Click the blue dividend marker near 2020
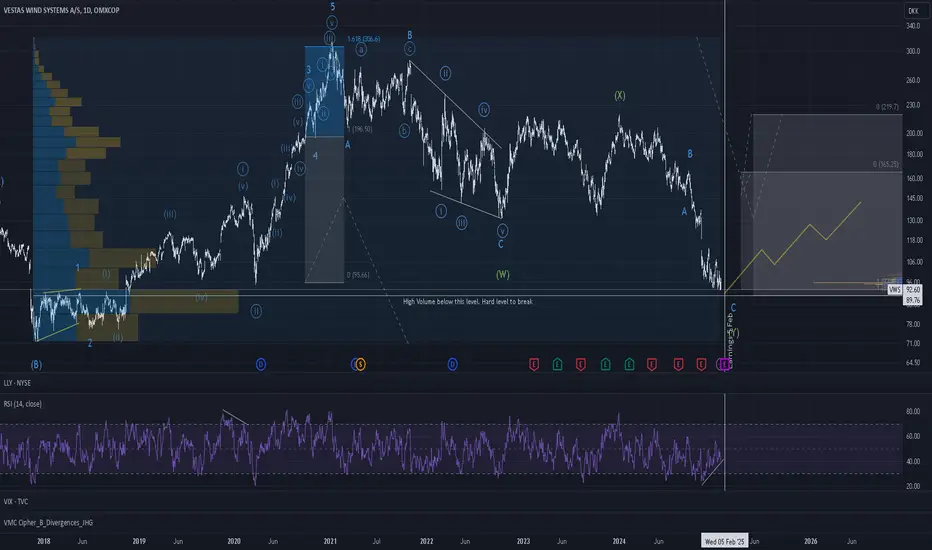The image size is (932, 550). 260,364
